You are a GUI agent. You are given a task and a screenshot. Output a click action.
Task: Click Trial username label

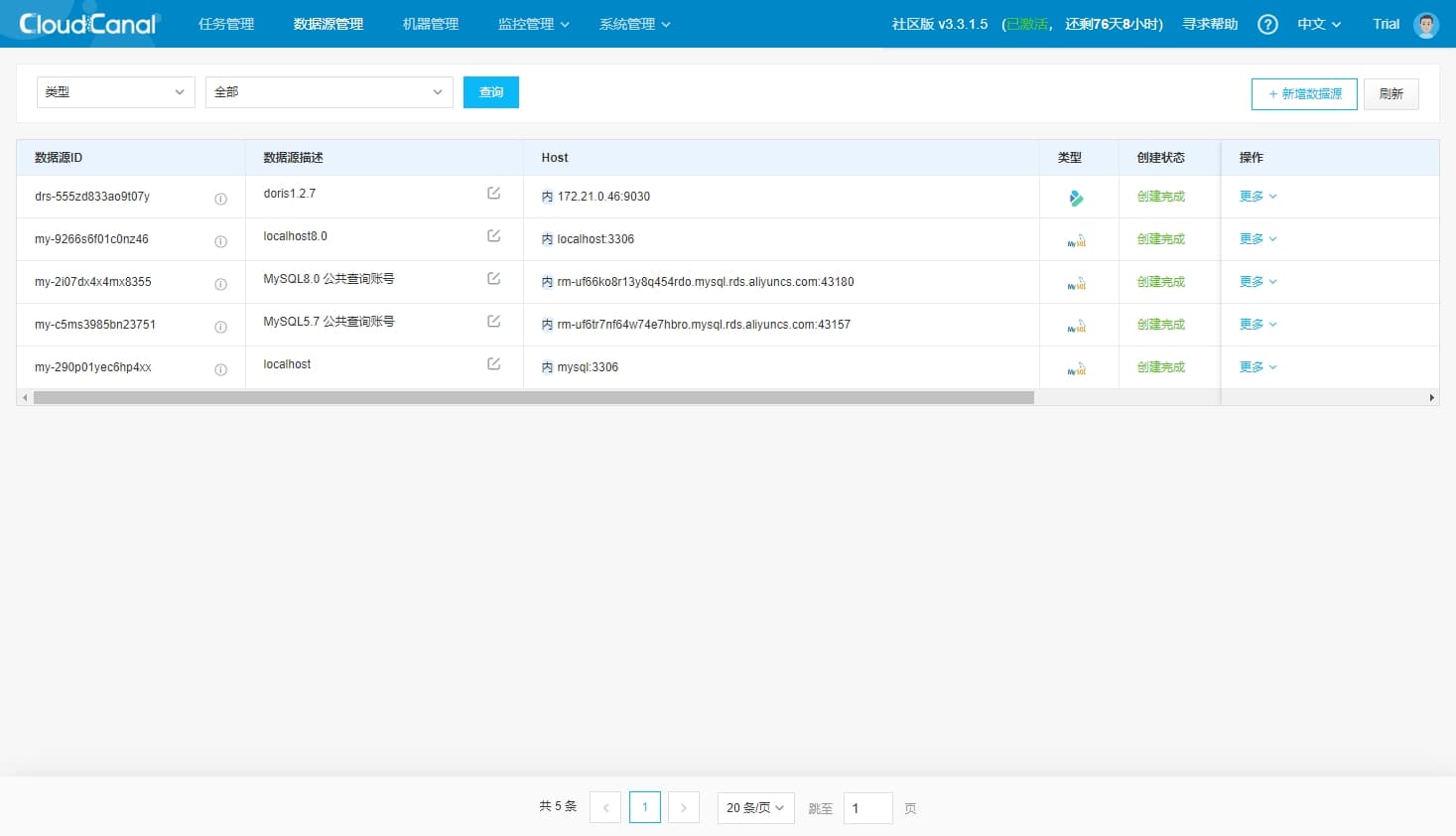point(1387,24)
